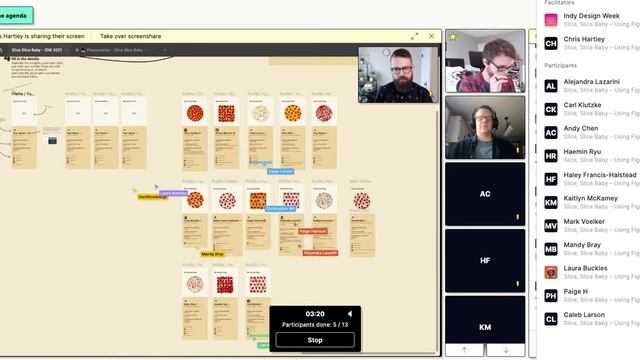The height and width of the screenshot is (360, 640).
Task: Click Haley Francis-Halstead's HF avatar in list
Action: pyautogui.click(x=551, y=179)
